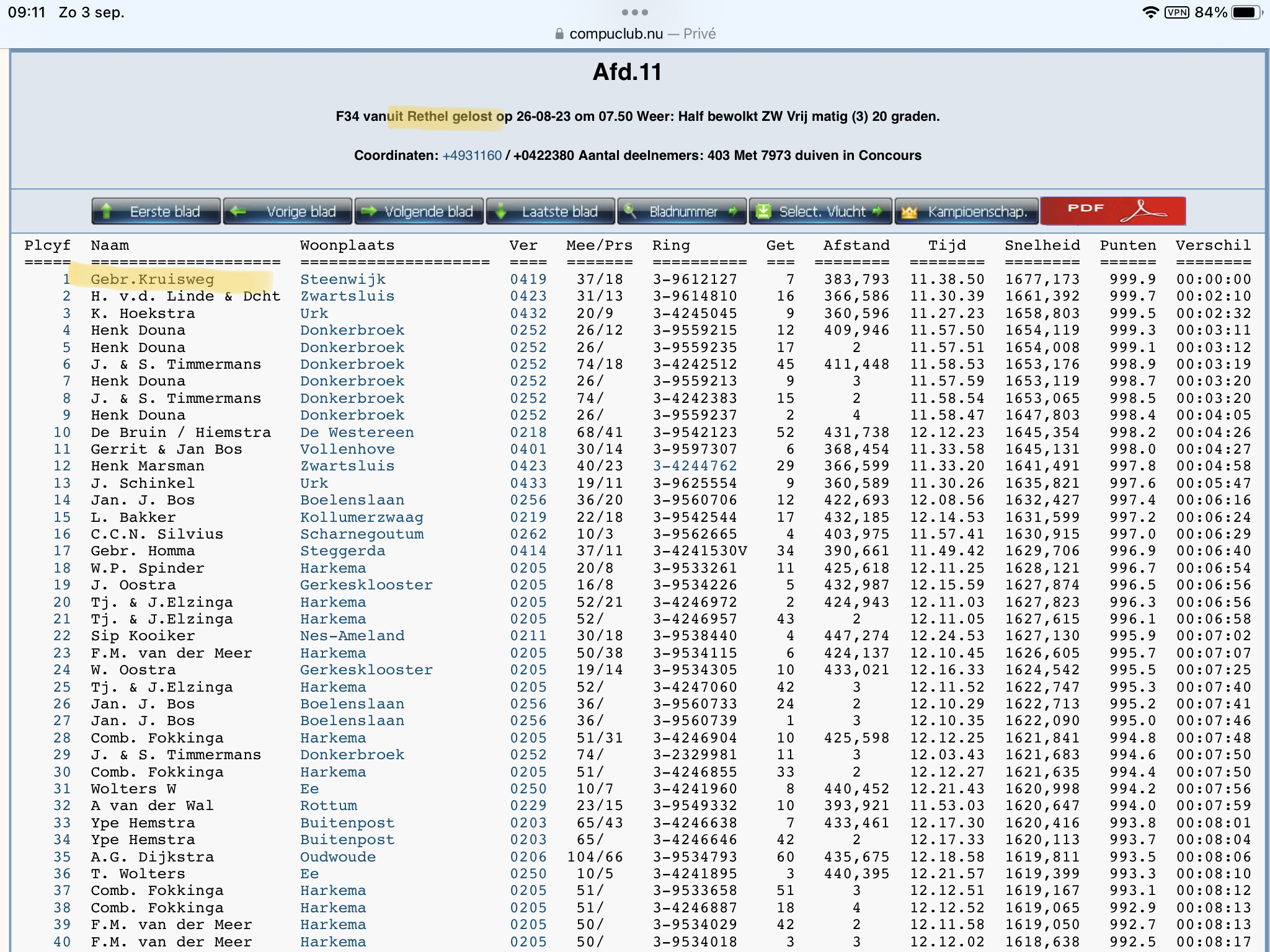
Task: Click placing number 40
Action: click(62, 942)
